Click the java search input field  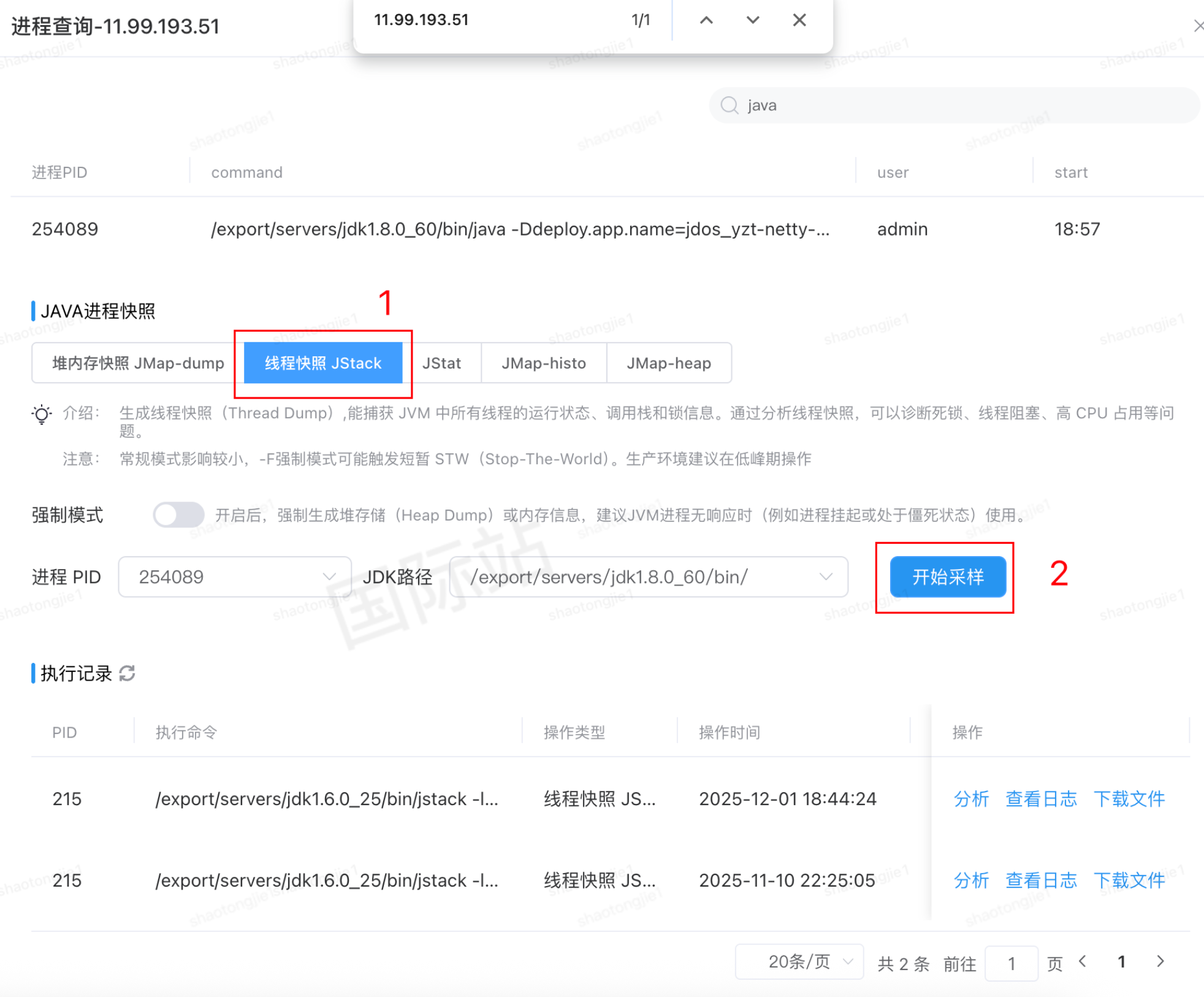tap(956, 105)
